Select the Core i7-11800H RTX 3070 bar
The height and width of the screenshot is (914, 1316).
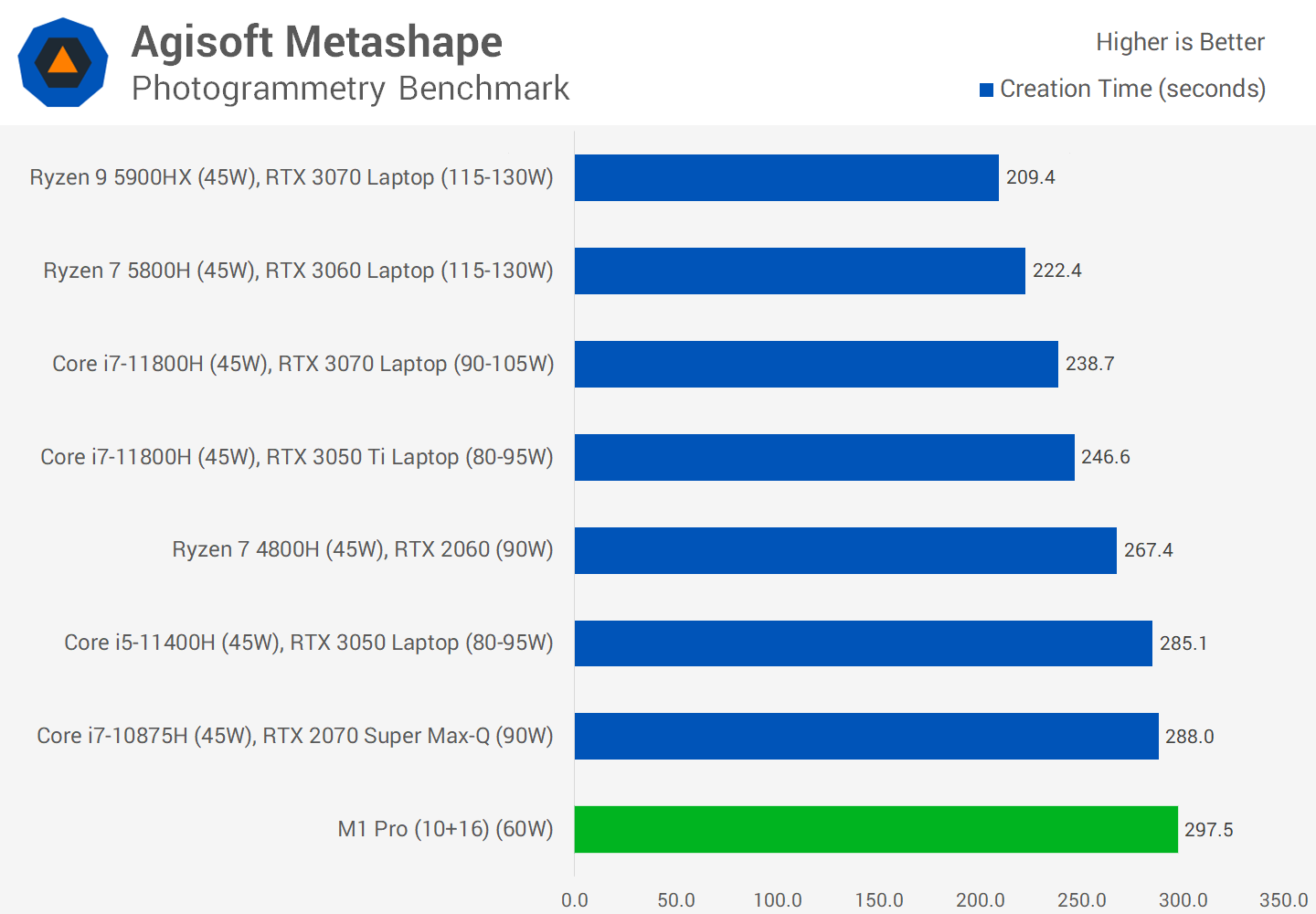(816, 364)
